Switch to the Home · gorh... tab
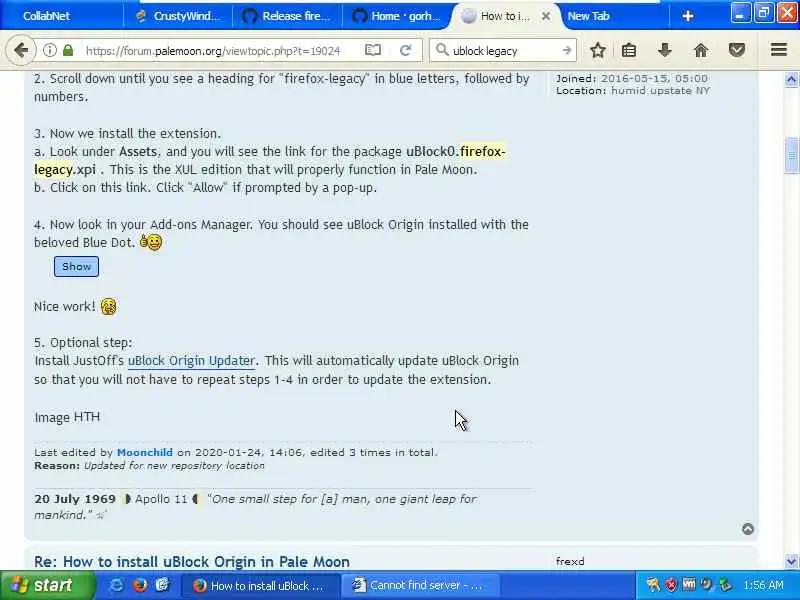This screenshot has width=800, height=600. [x=396, y=16]
